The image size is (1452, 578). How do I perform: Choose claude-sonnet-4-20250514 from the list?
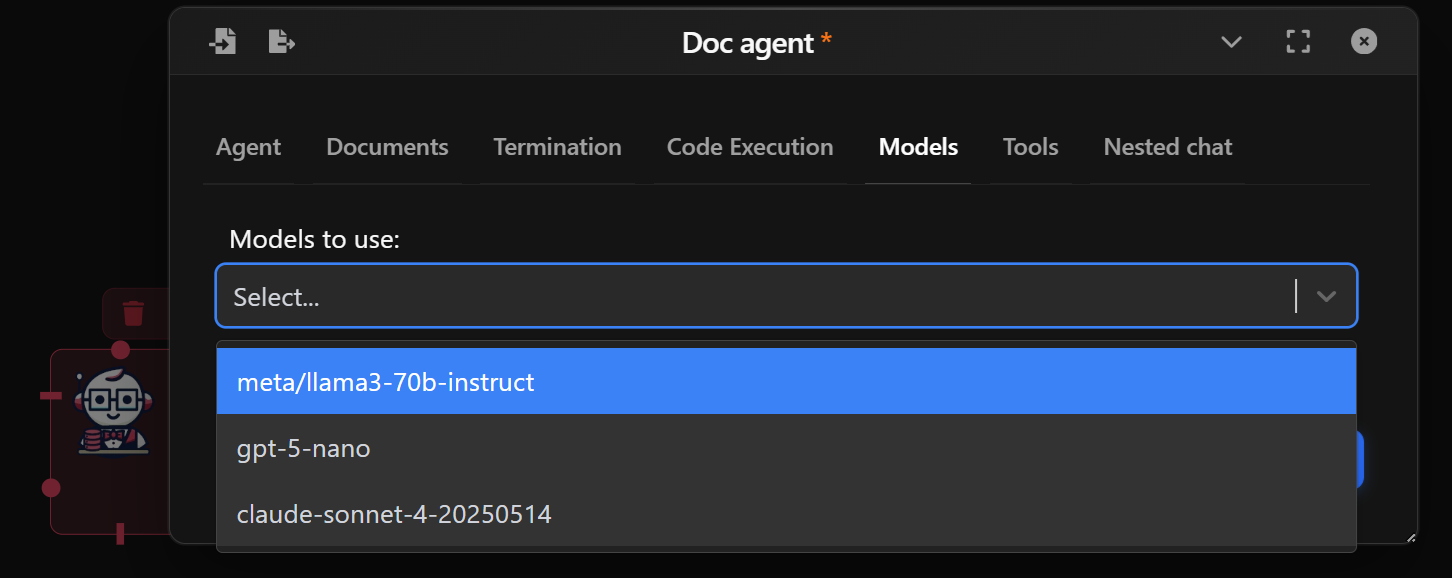[394, 514]
